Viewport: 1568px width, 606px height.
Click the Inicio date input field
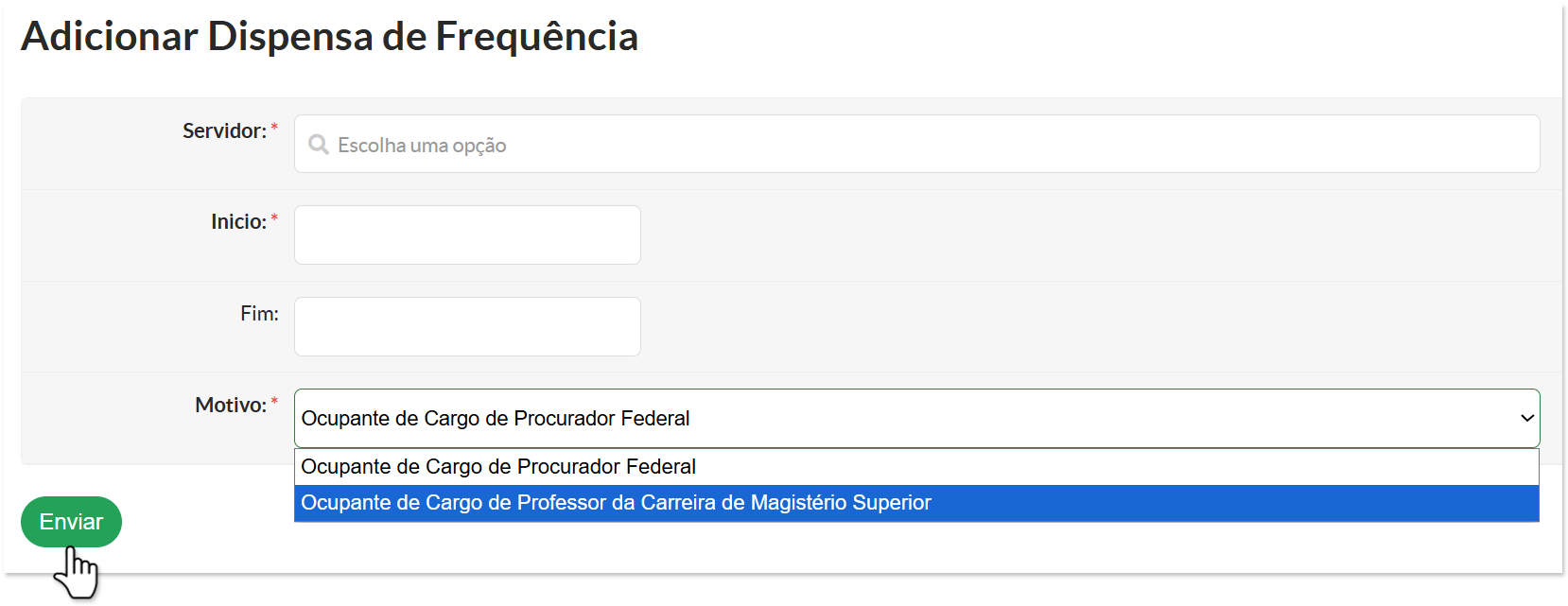[467, 235]
